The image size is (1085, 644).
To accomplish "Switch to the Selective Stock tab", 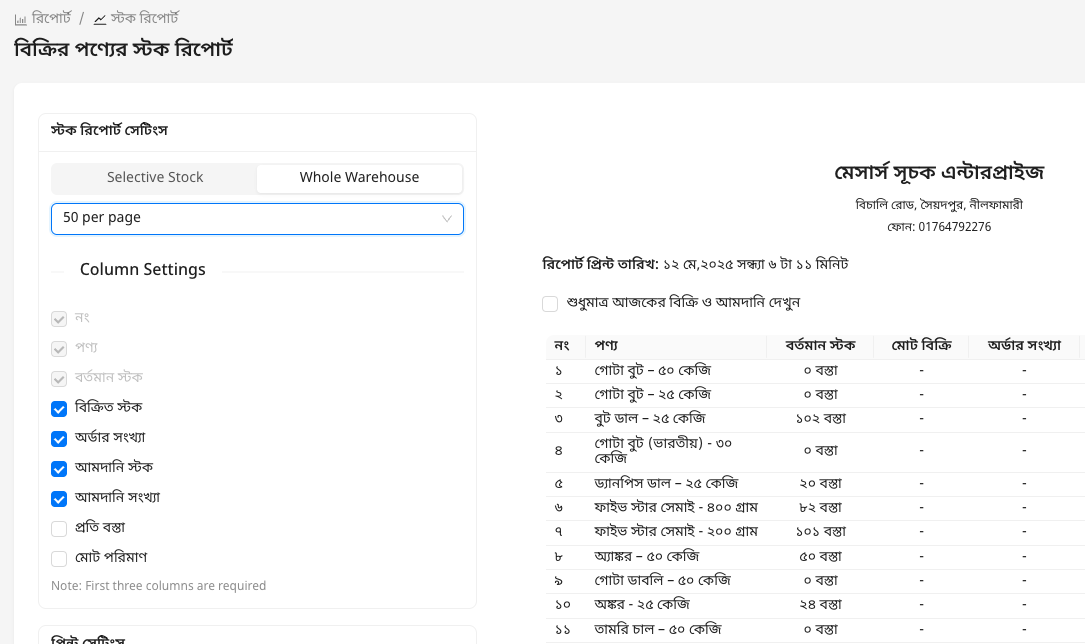I will click(154, 178).
